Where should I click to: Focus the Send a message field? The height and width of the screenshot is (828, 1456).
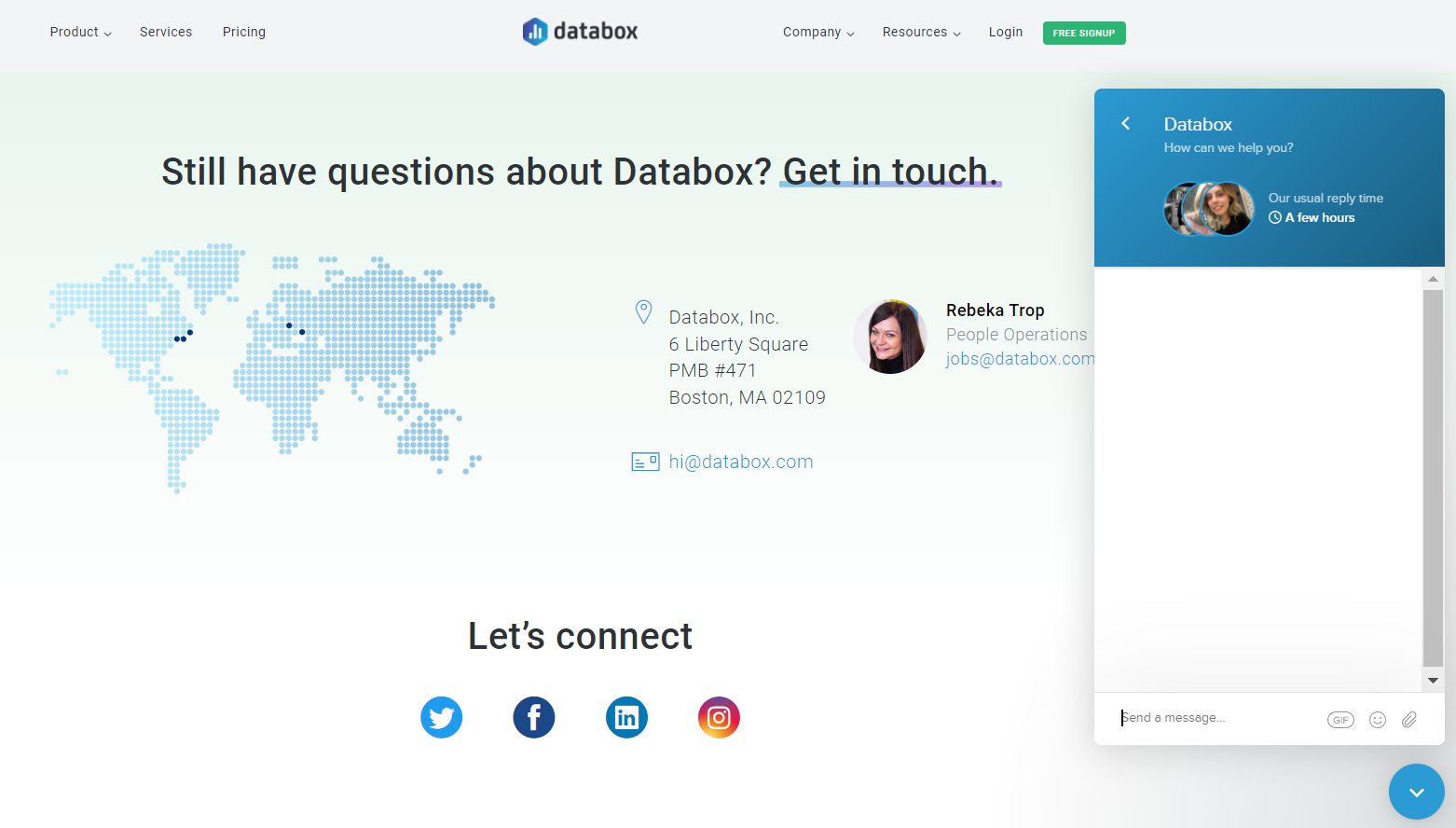[1216, 718]
